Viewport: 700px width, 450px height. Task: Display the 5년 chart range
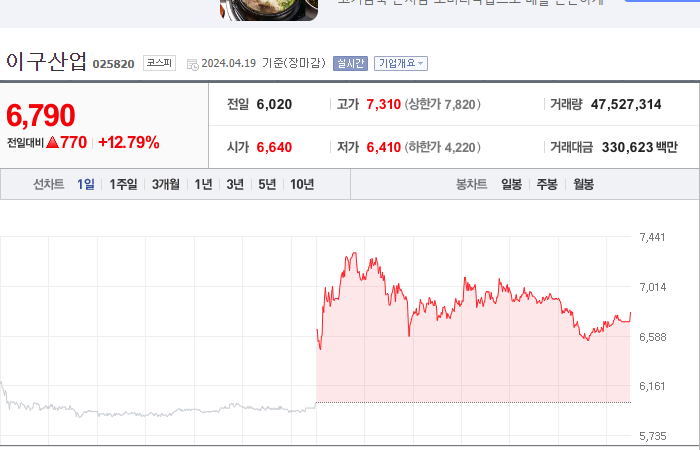(x=267, y=184)
